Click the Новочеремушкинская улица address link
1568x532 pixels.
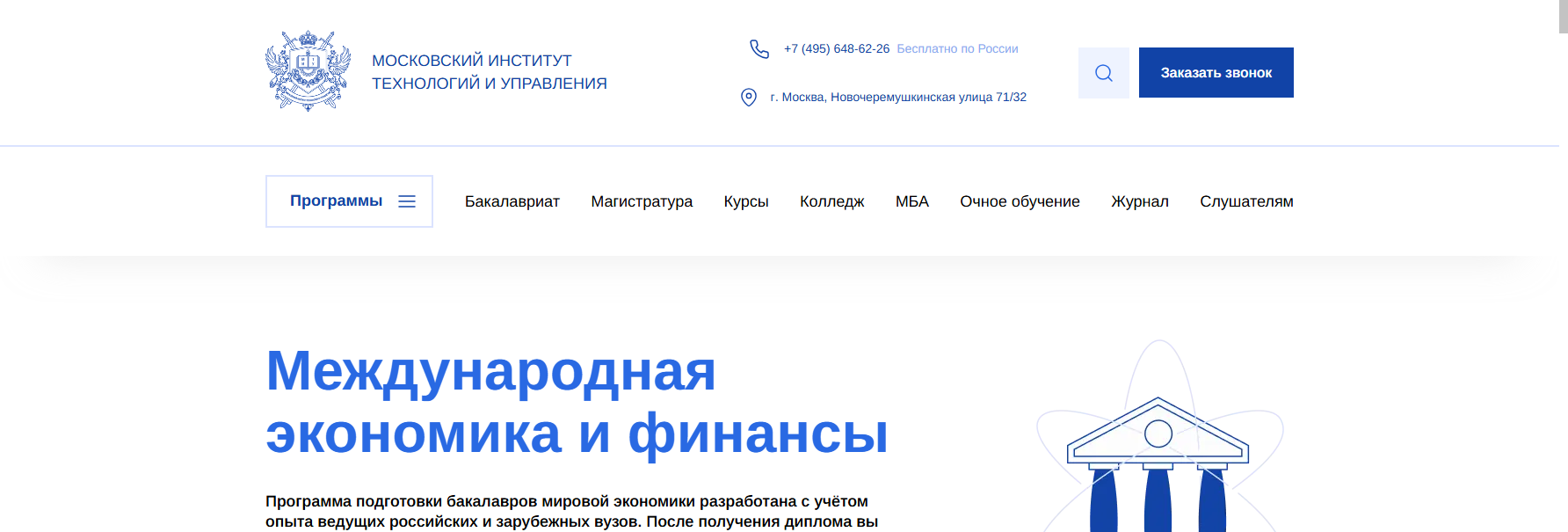coord(898,98)
